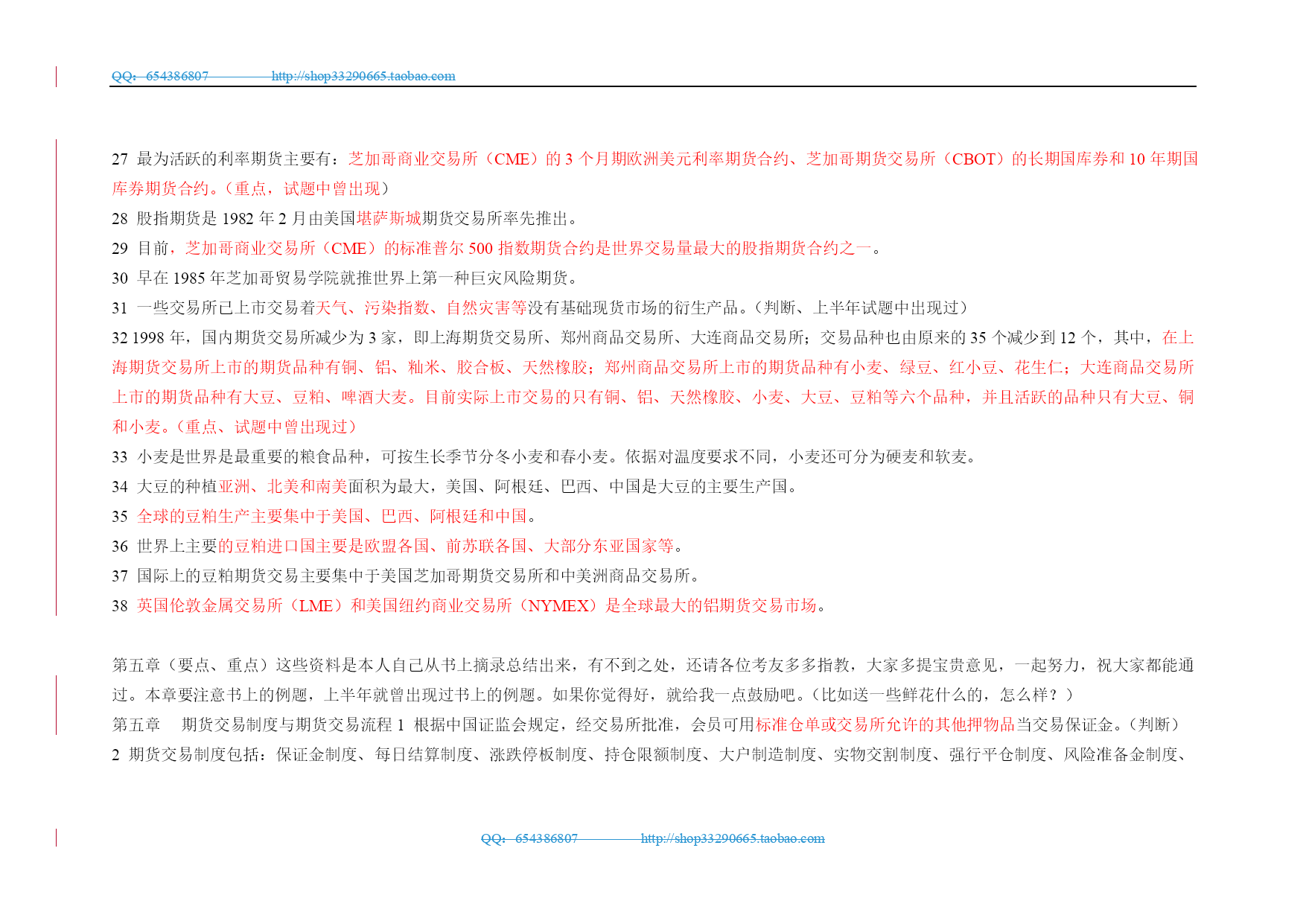This screenshot has height=924, width=1306.
Task: Open the taobao shop link in the footer
Action: (x=733, y=838)
